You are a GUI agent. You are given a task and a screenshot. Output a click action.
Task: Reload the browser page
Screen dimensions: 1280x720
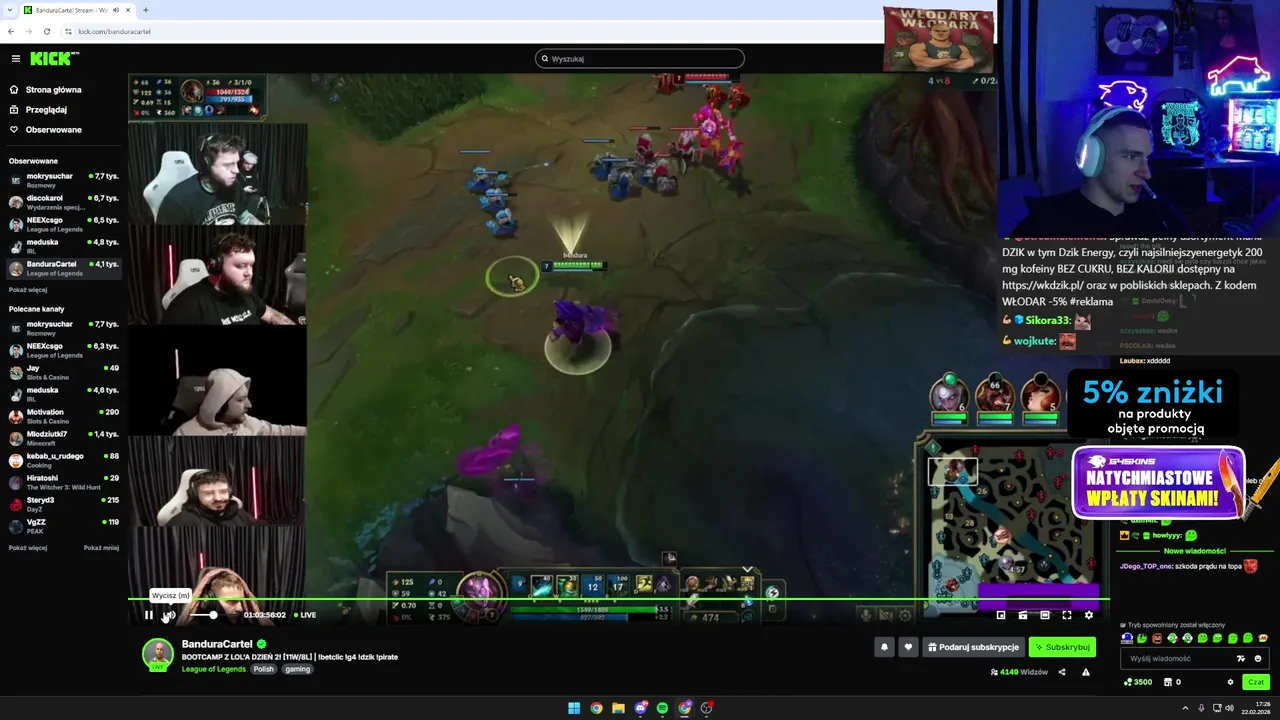pyautogui.click(x=47, y=31)
